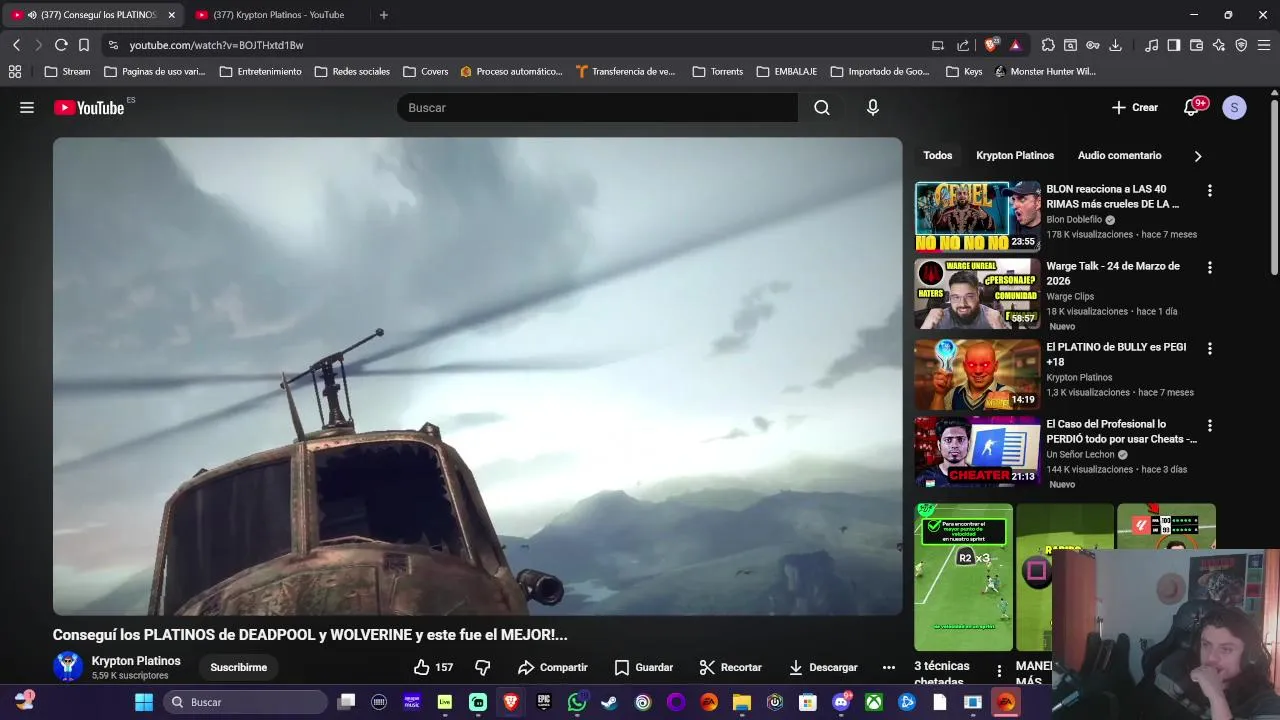Viewport: 1280px width, 720px height.
Task: Open the Krypton Platinos channel avatar
Action: 68,667
